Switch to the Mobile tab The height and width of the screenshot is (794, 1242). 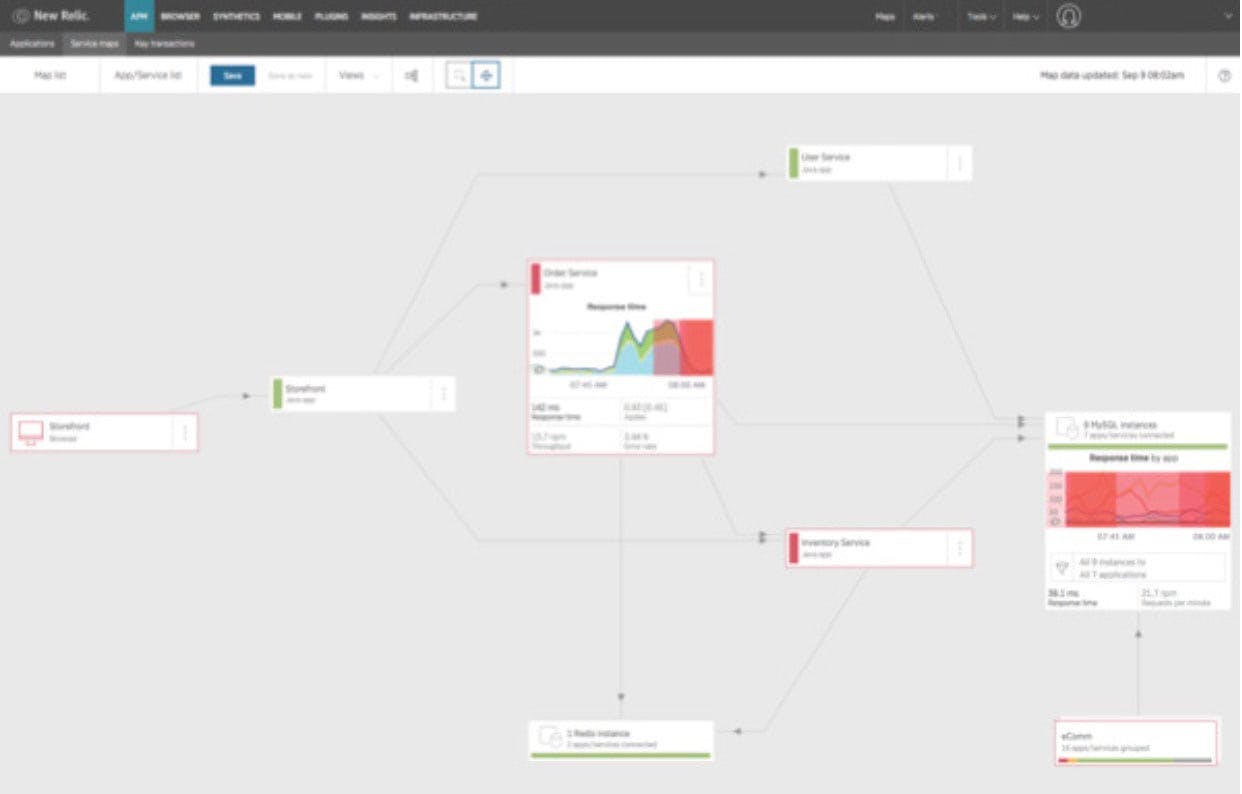point(287,16)
